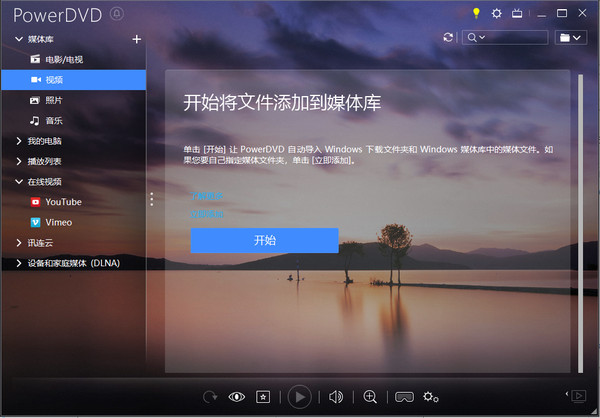Open the settings gear in title bar
600x418 pixels.
(x=496, y=13)
